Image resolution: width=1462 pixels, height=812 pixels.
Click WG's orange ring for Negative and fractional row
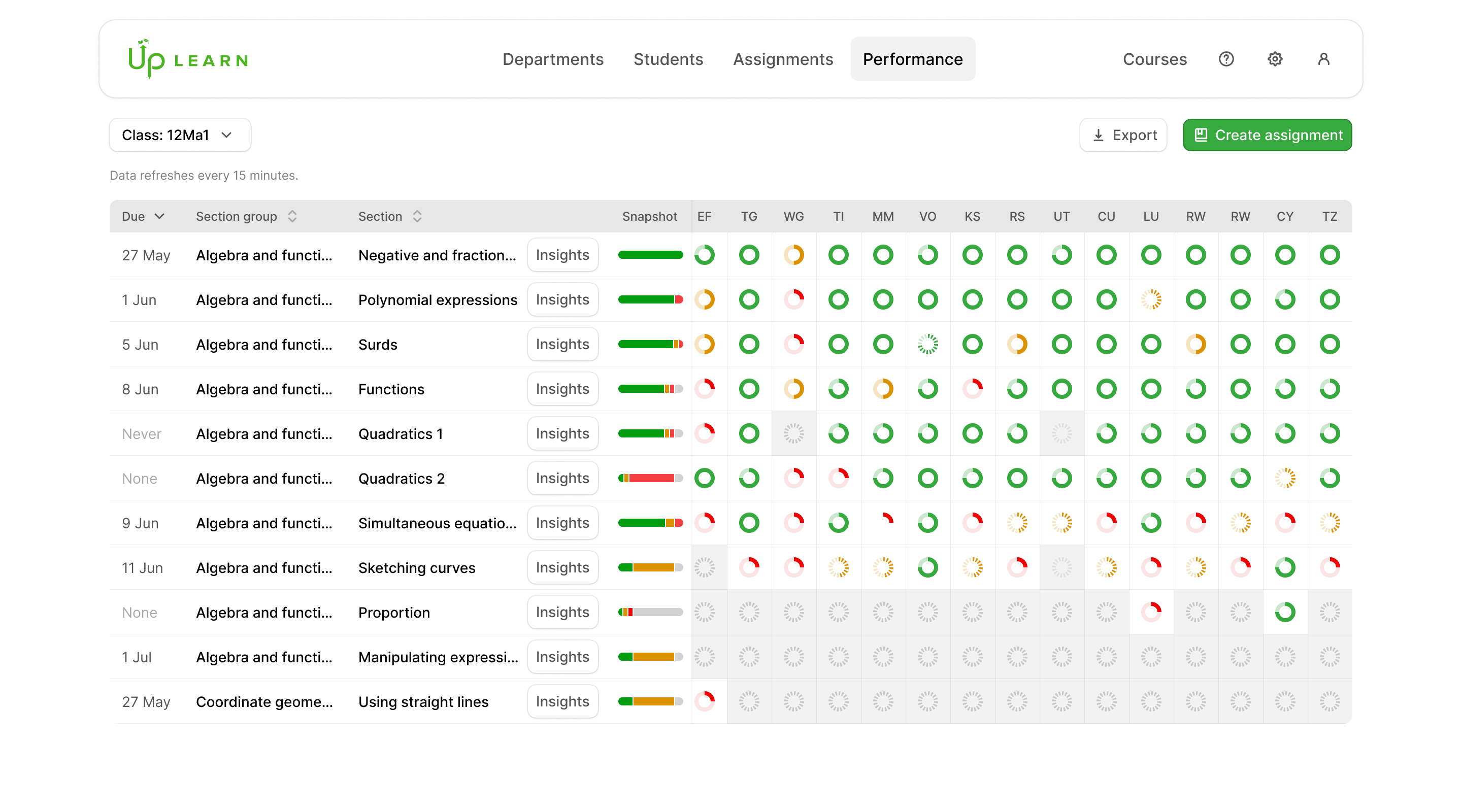(x=793, y=255)
